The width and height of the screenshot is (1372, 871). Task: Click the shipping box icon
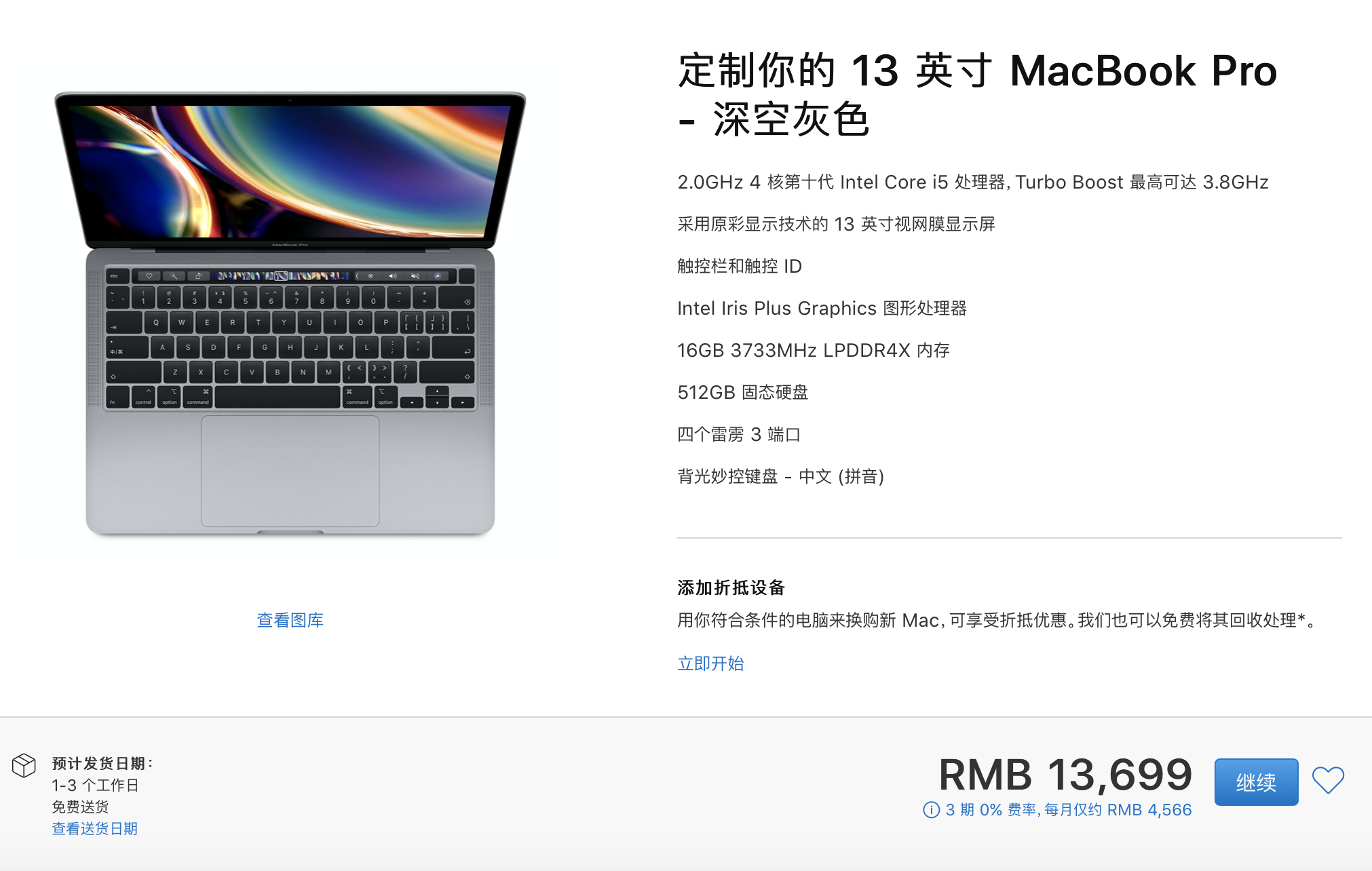pos(24,766)
